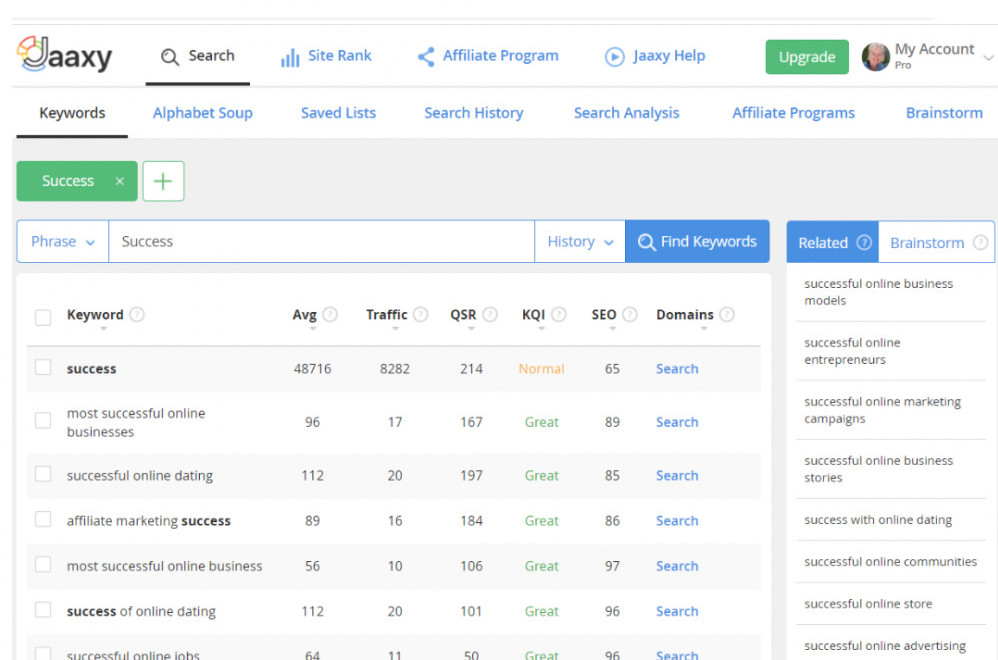Open the Search History tab

pyautogui.click(x=474, y=113)
